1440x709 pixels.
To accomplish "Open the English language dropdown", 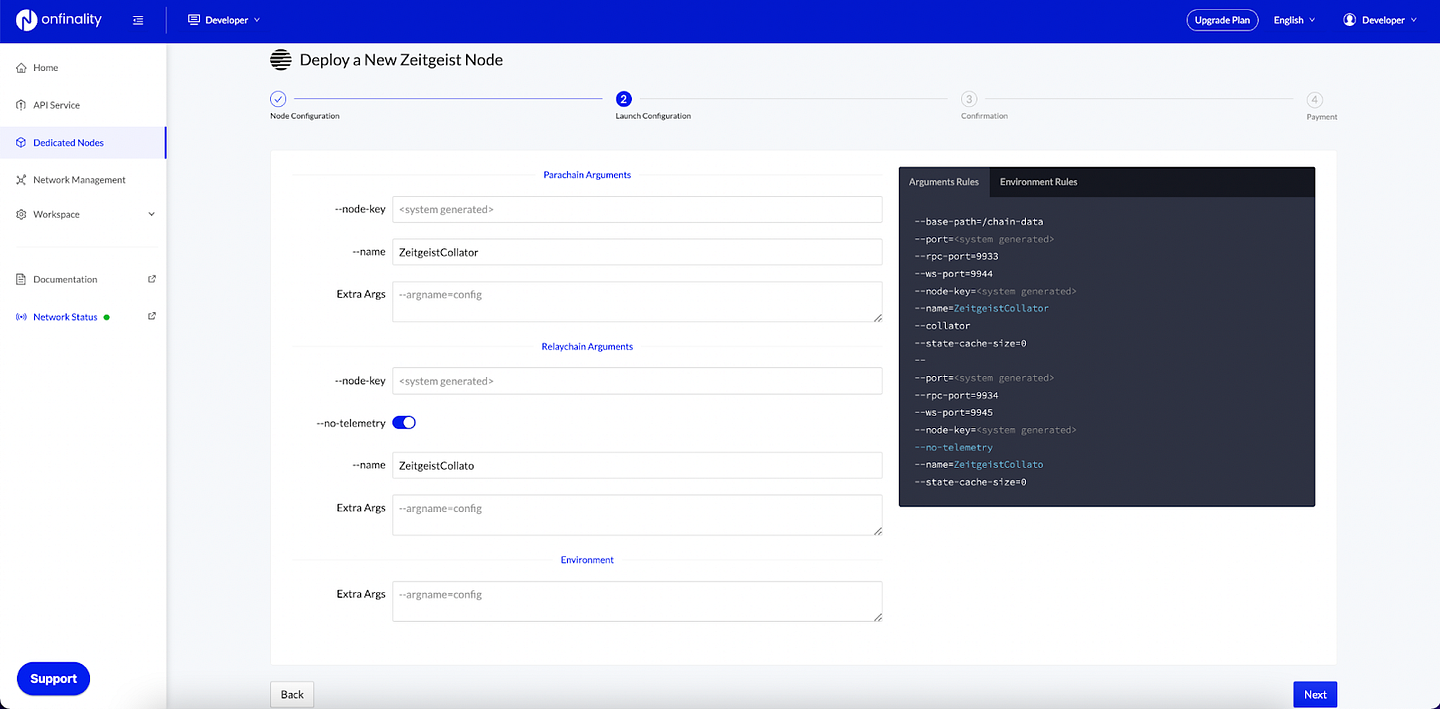I will pos(1294,20).
